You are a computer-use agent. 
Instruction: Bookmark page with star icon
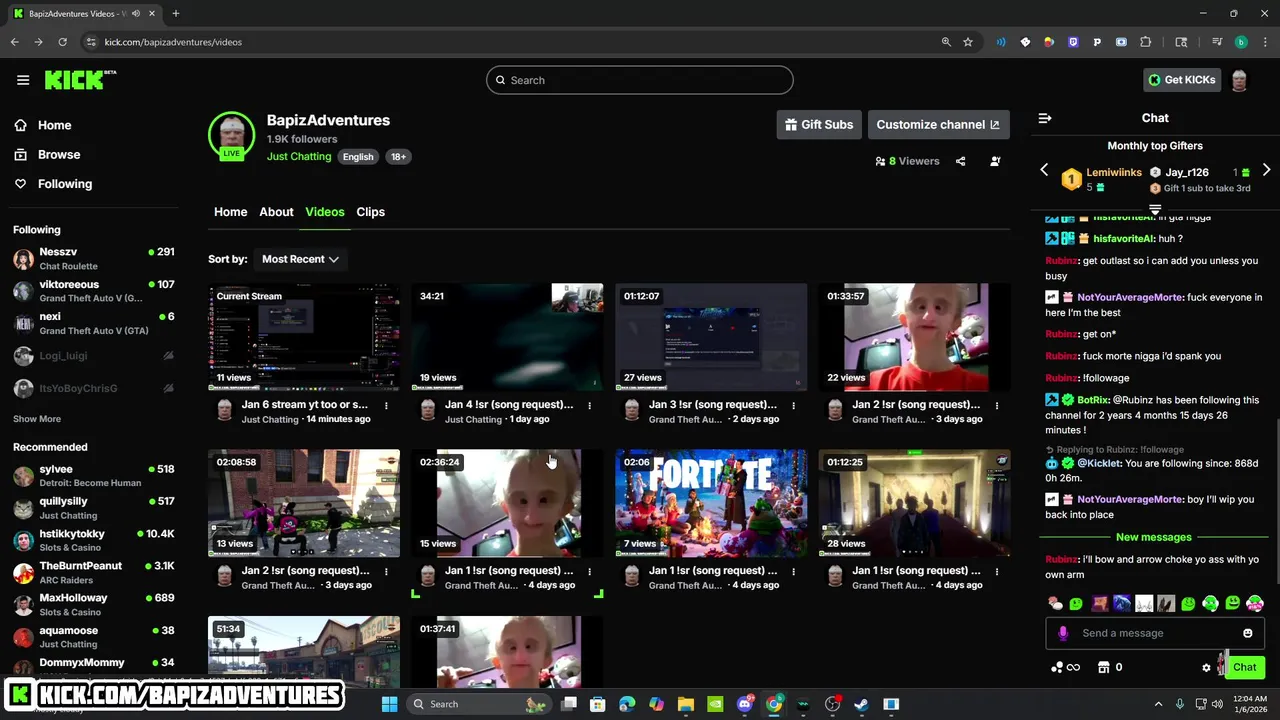pos(968,42)
